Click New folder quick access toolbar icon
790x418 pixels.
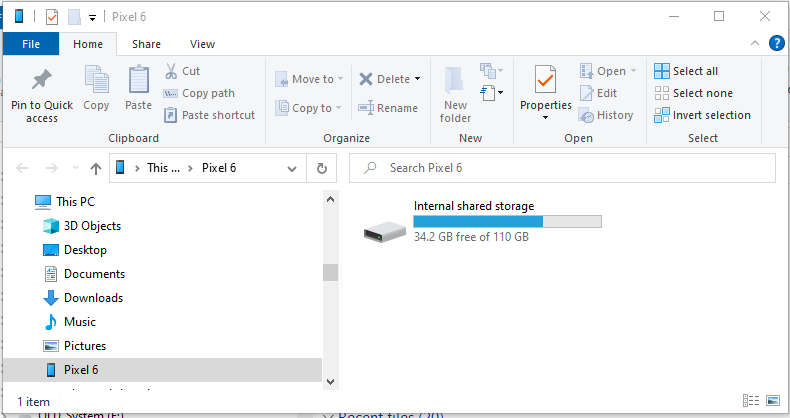click(74, 17)
